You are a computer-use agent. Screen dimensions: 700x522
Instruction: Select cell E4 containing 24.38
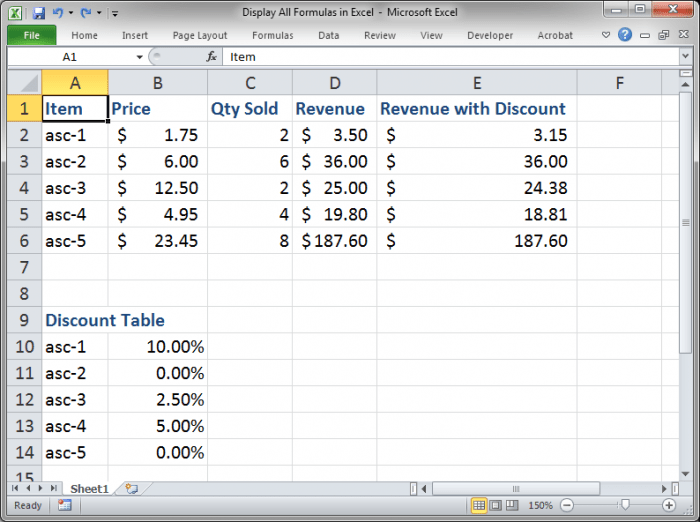coord(476,188)
